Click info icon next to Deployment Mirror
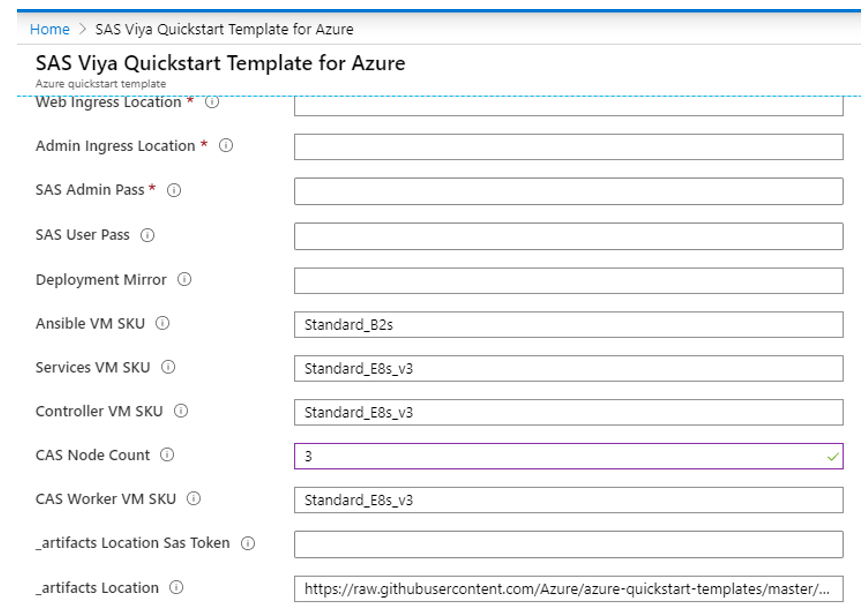868x615 pixels. point(184,280)
